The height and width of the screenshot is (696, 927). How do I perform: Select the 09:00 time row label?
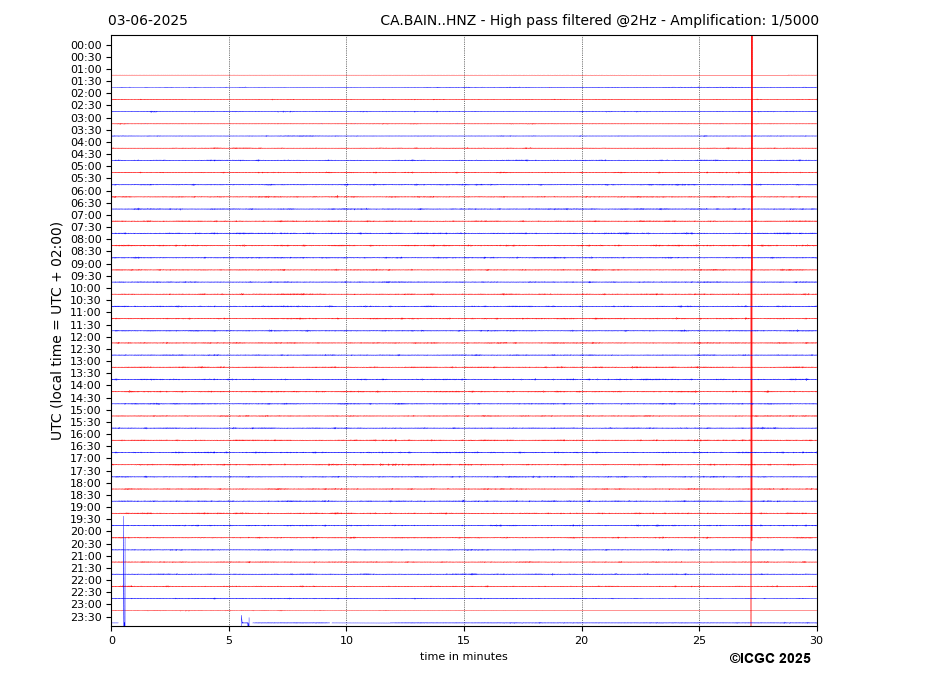(86, 264)
